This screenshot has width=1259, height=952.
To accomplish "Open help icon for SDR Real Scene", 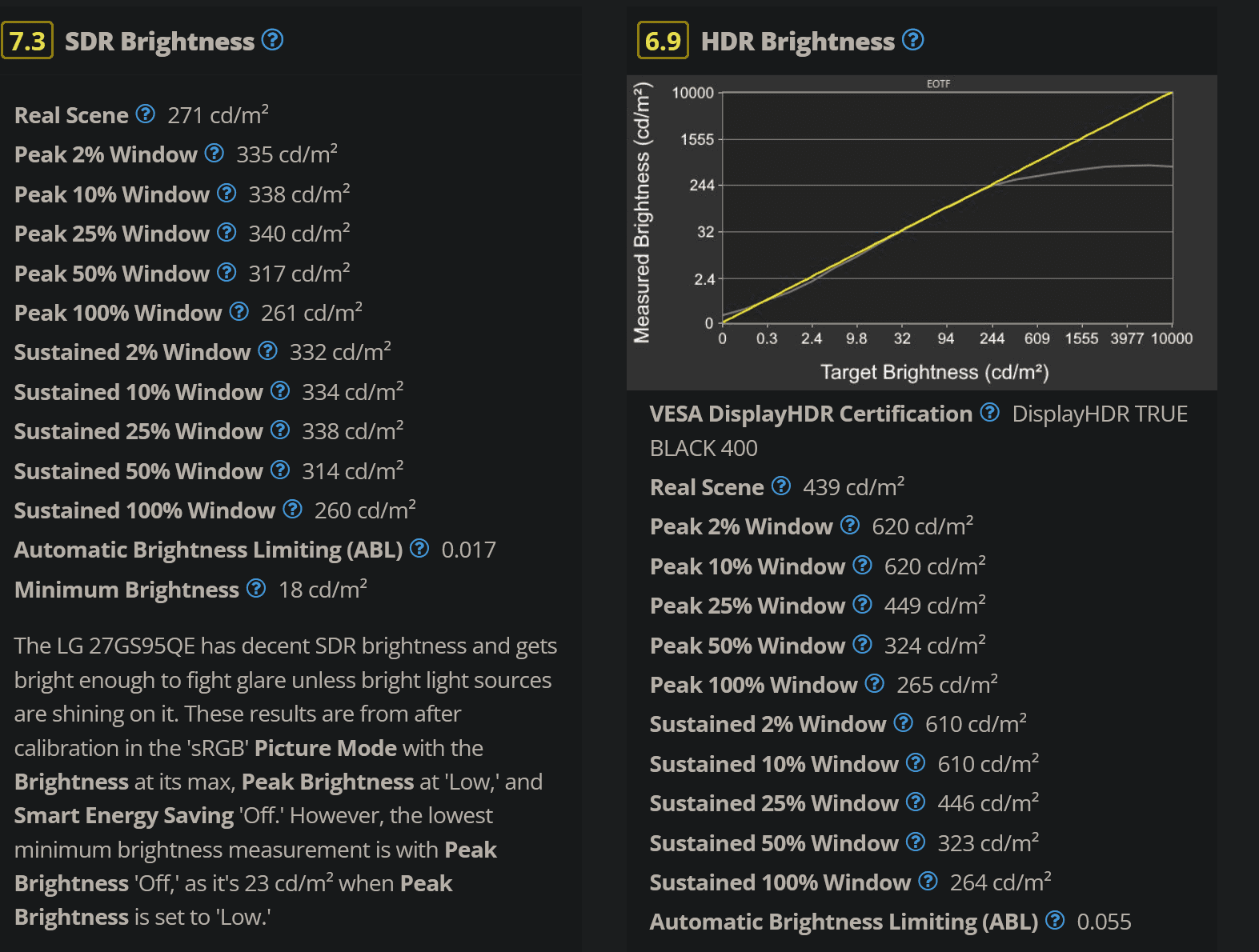I will tap(145, 114).
